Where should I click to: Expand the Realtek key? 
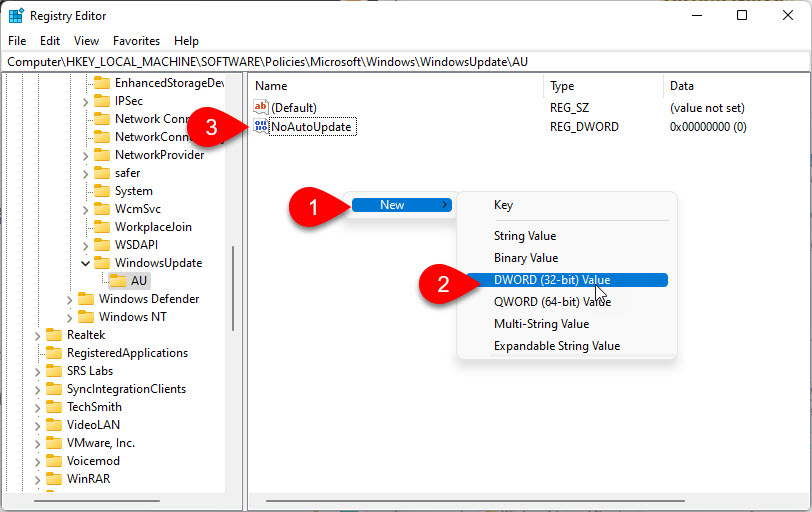point(37,336)
